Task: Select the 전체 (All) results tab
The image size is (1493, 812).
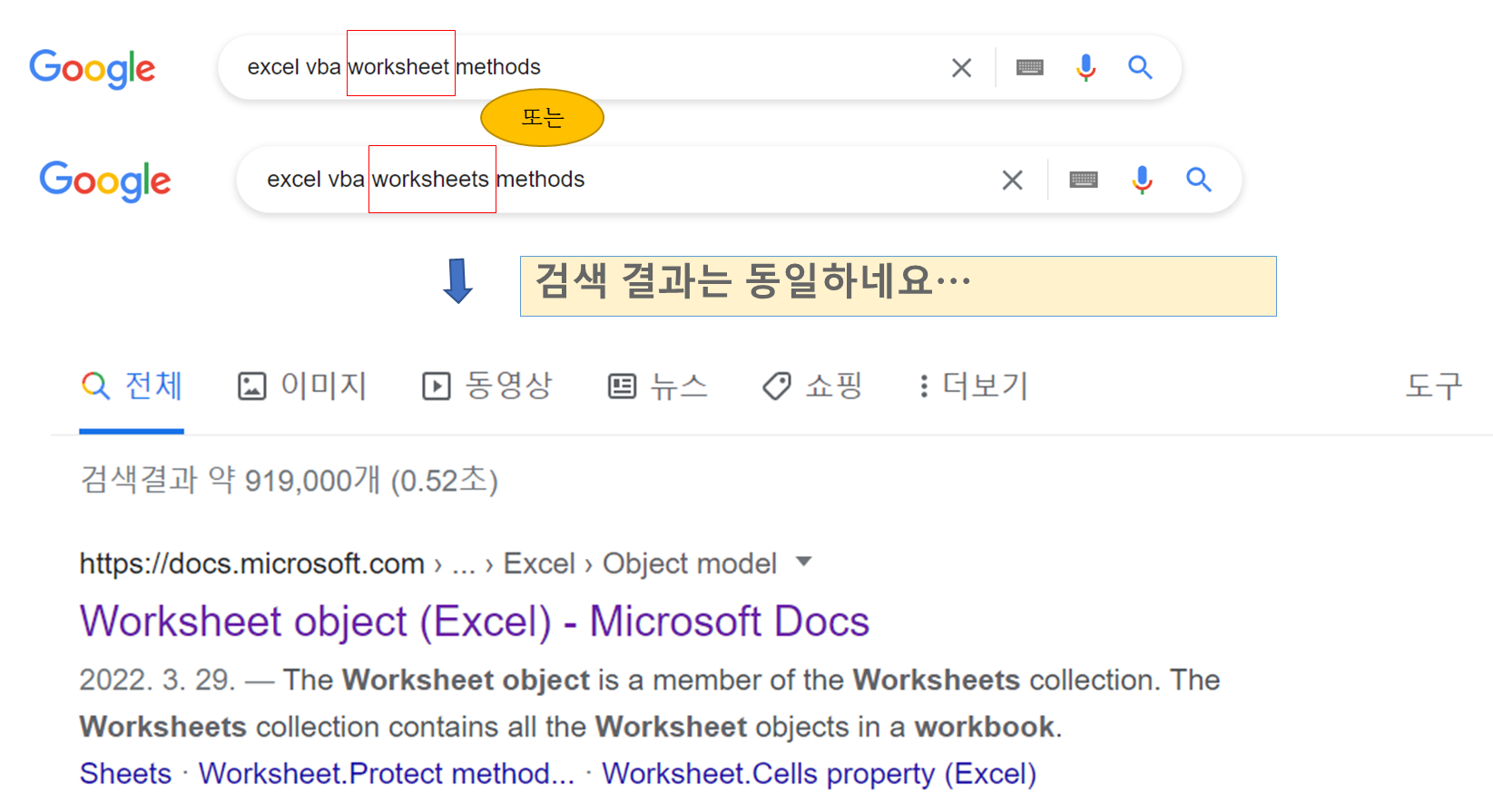Action: pos(132,386)
